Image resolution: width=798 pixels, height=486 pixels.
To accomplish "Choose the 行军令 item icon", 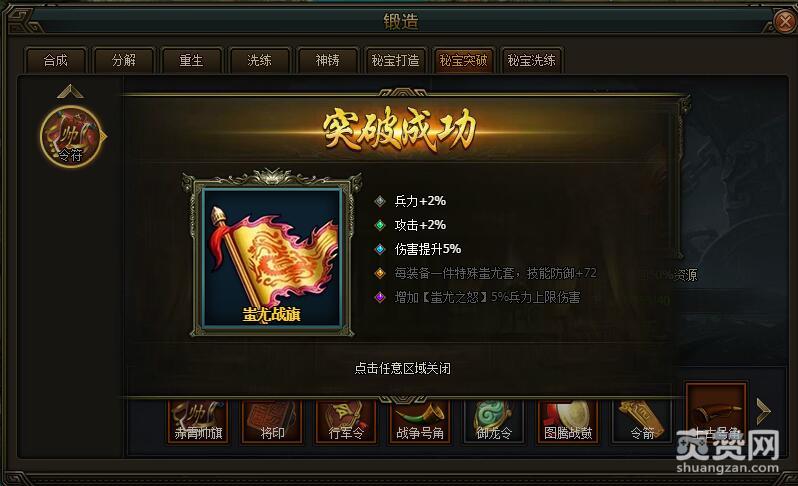I will click(346, 421).
